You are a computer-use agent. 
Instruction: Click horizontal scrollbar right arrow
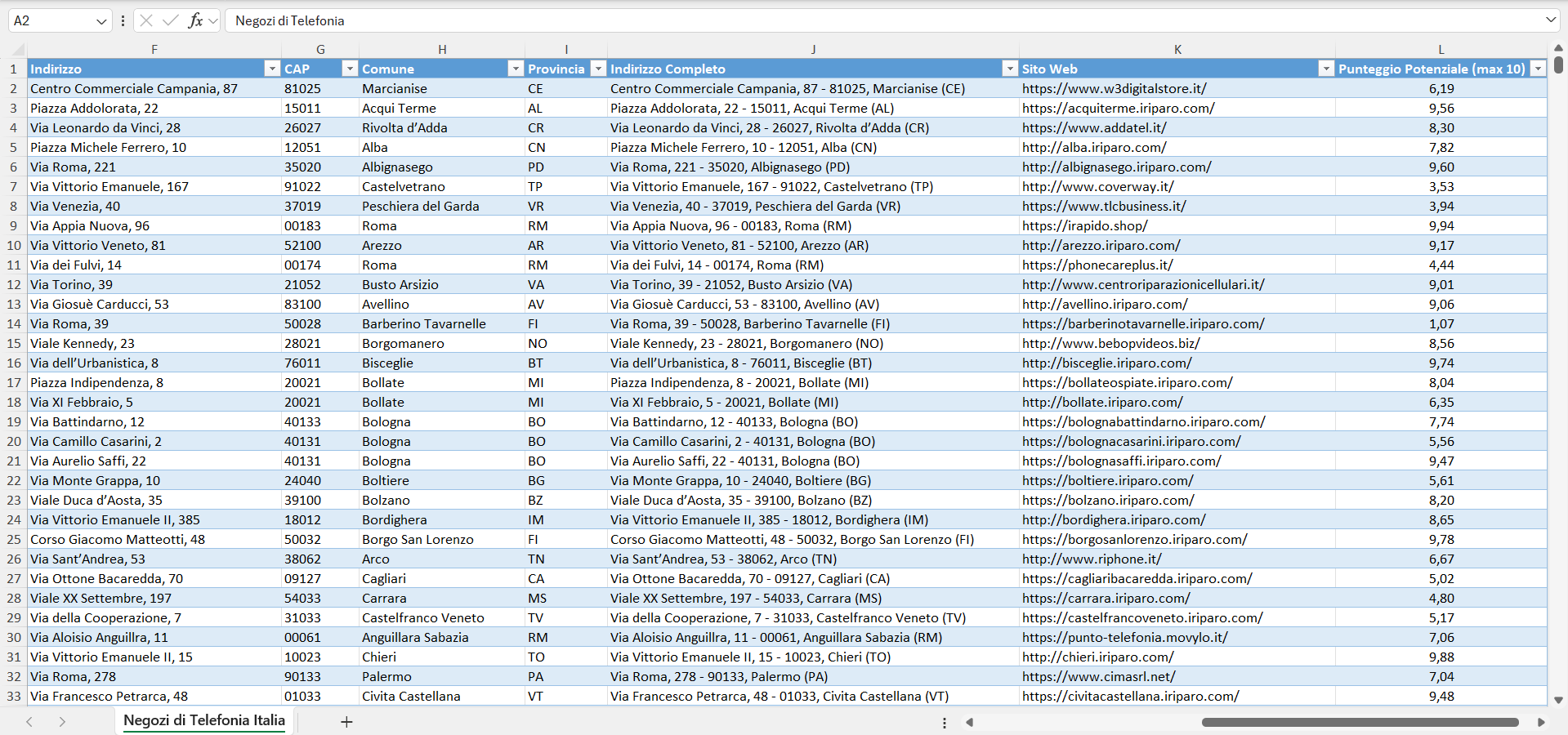(1541, 722)
